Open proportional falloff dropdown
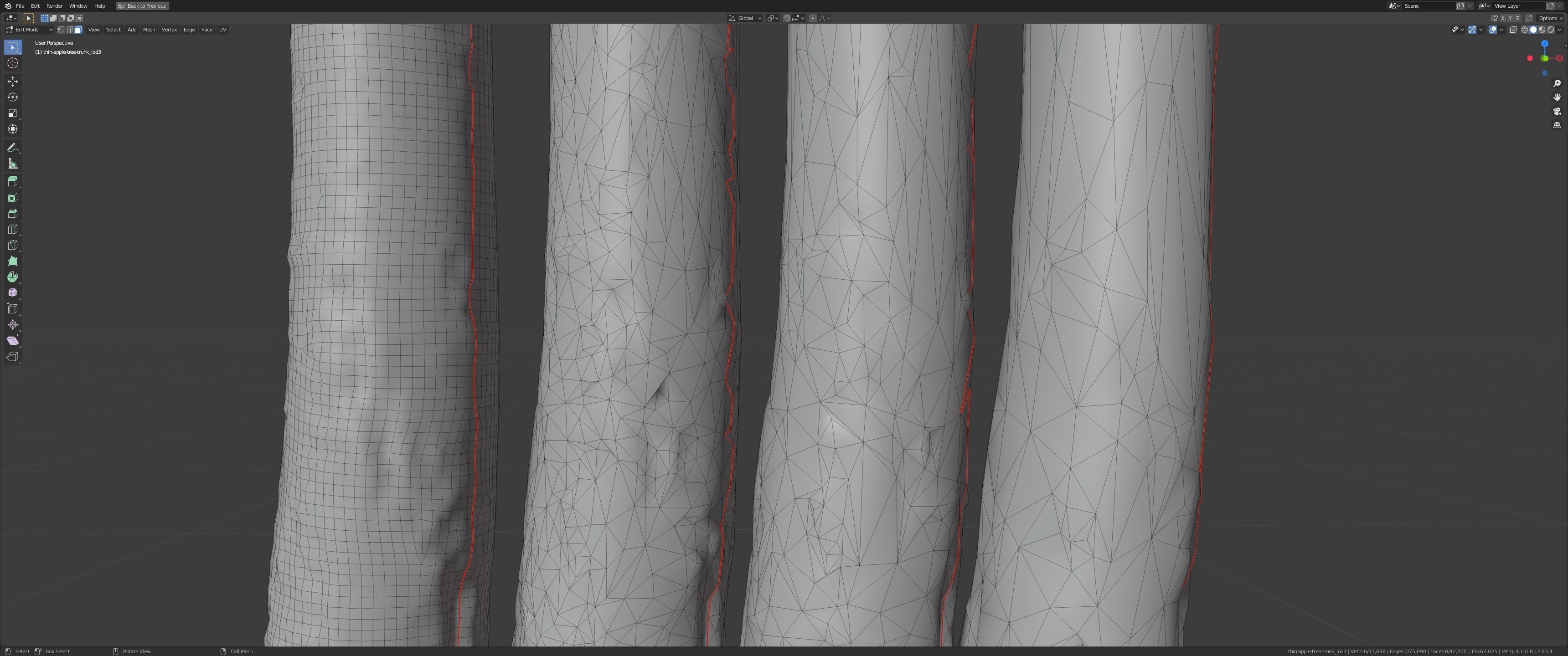Image resolution: width=1568 pixels, height=656 pixels. pyautogui.click(x=824, y=18)
